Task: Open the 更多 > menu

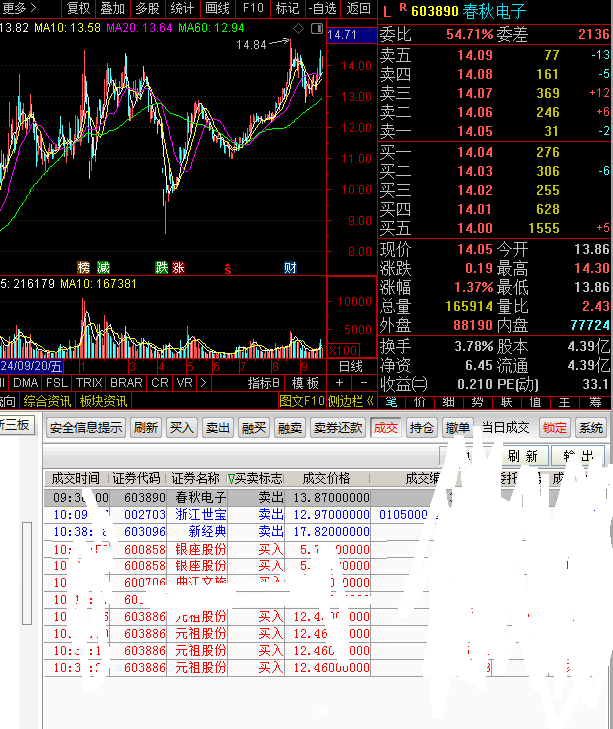Action: click(19, 8)
